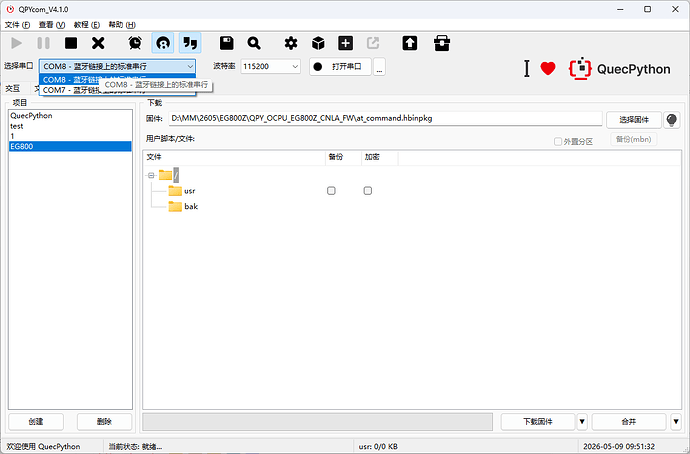Switch to the 交互 tab
690x454 pixels.
click(13, 88)
